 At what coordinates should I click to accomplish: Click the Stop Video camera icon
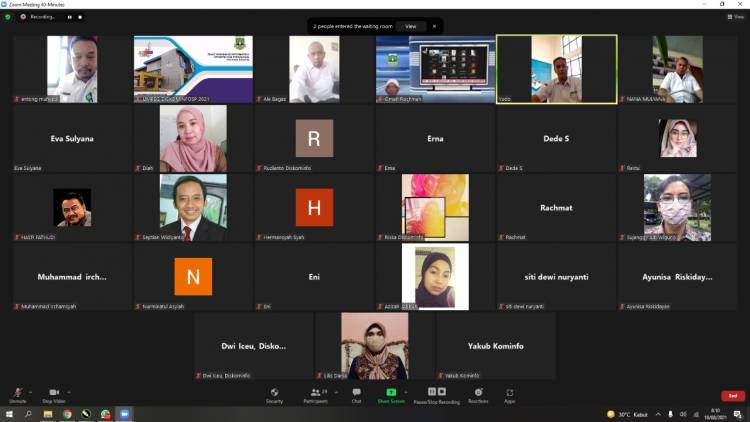(x=54, y=392)
